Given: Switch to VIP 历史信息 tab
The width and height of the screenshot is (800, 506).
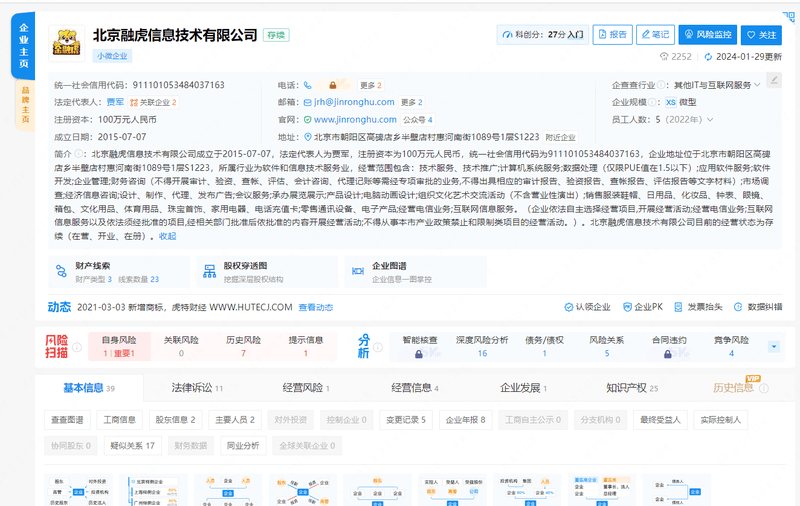Looking at the screenshot, I should [740, 388].
